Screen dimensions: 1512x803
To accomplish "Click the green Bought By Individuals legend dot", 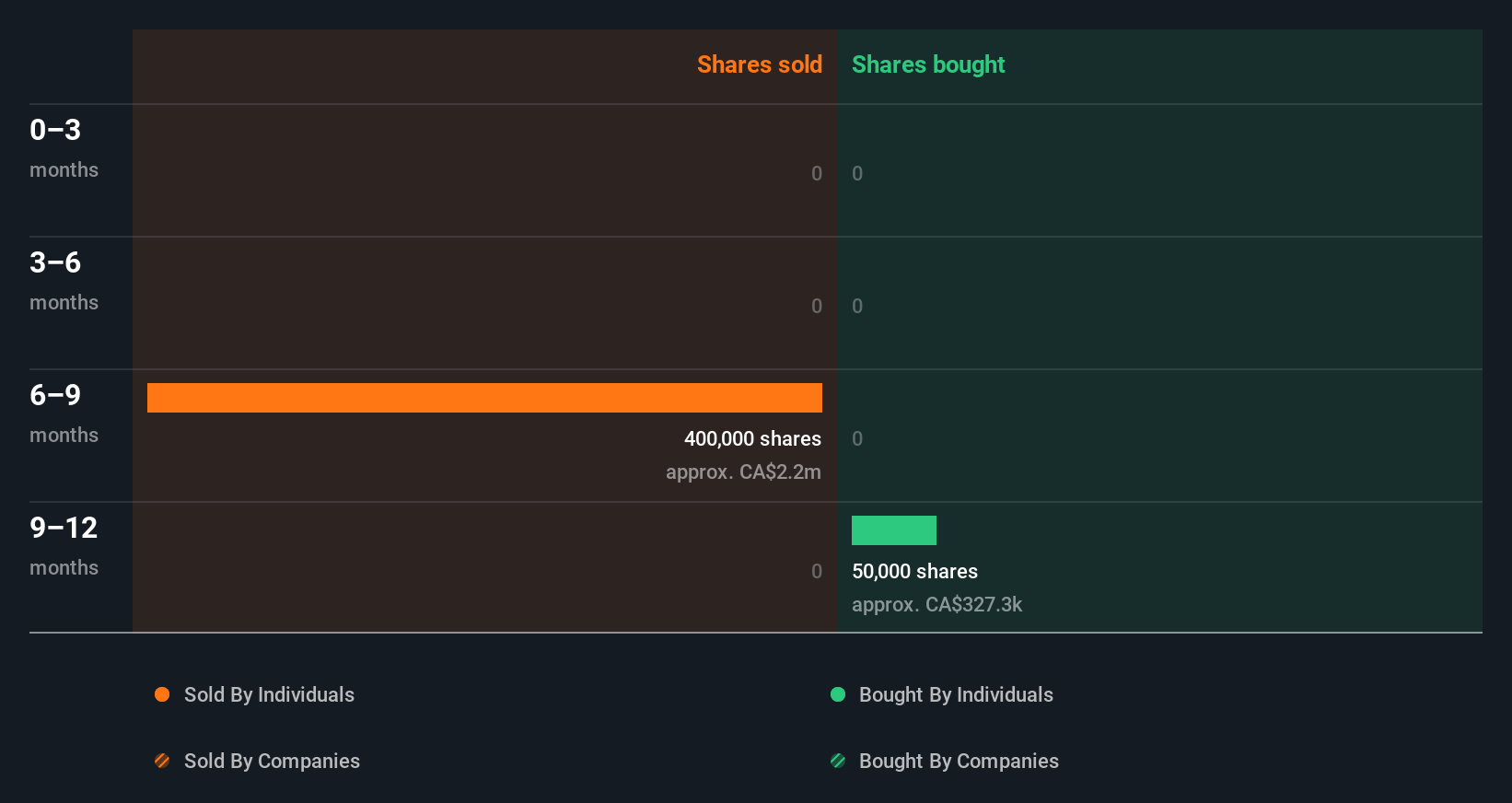I will pyautogui.click(x=838, y=694).
